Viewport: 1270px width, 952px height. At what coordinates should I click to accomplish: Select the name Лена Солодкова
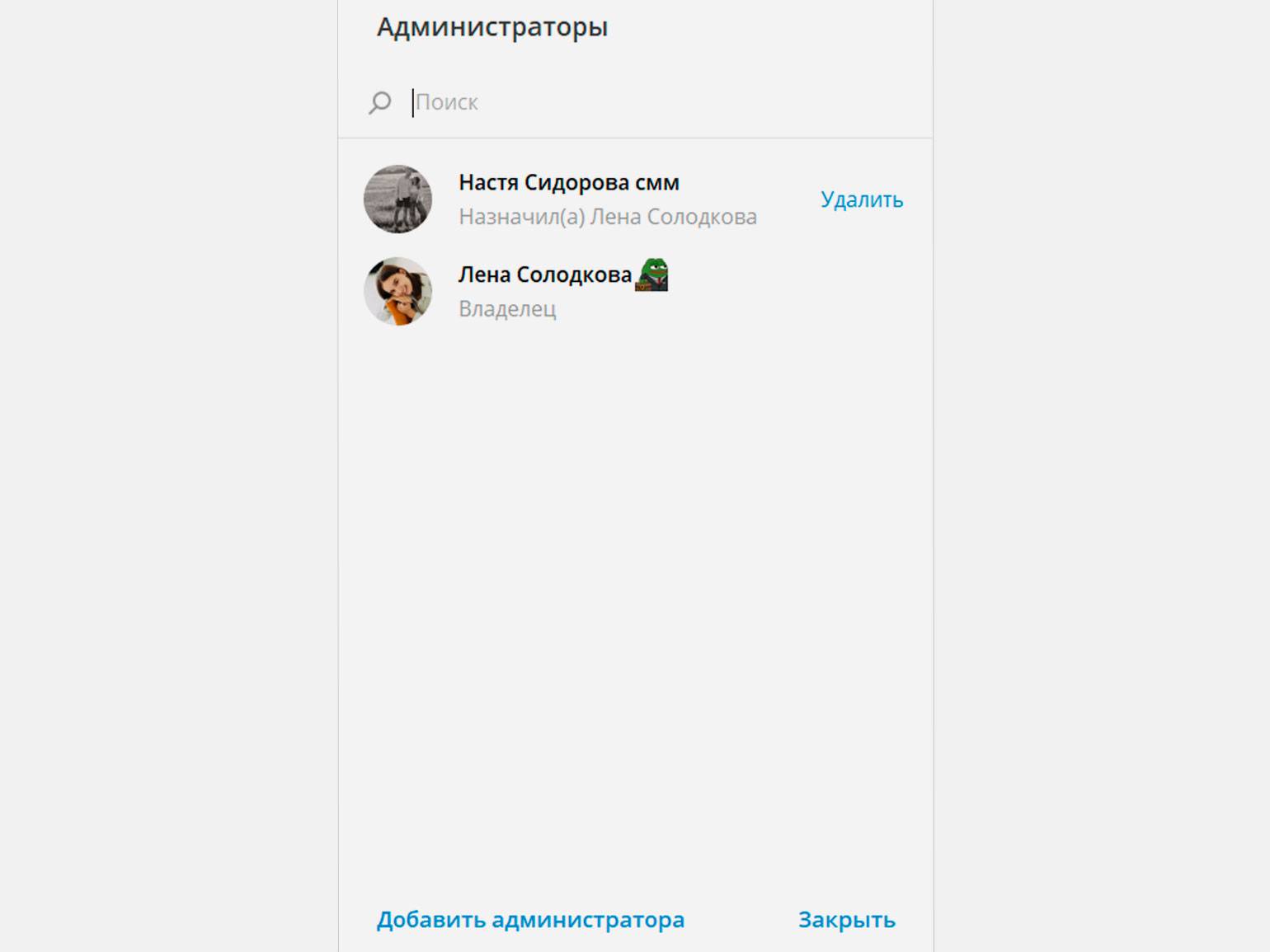[545, 274]
